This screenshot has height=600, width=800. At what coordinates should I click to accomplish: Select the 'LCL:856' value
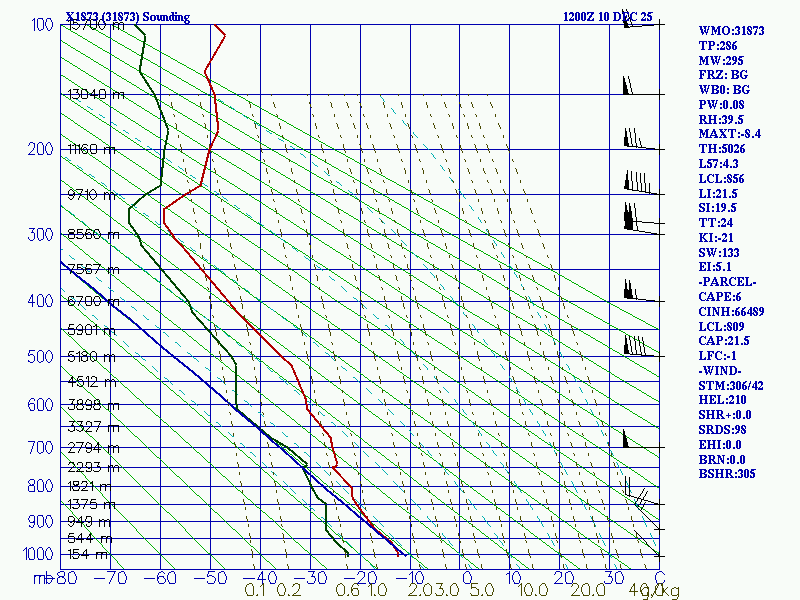[721, 179]
